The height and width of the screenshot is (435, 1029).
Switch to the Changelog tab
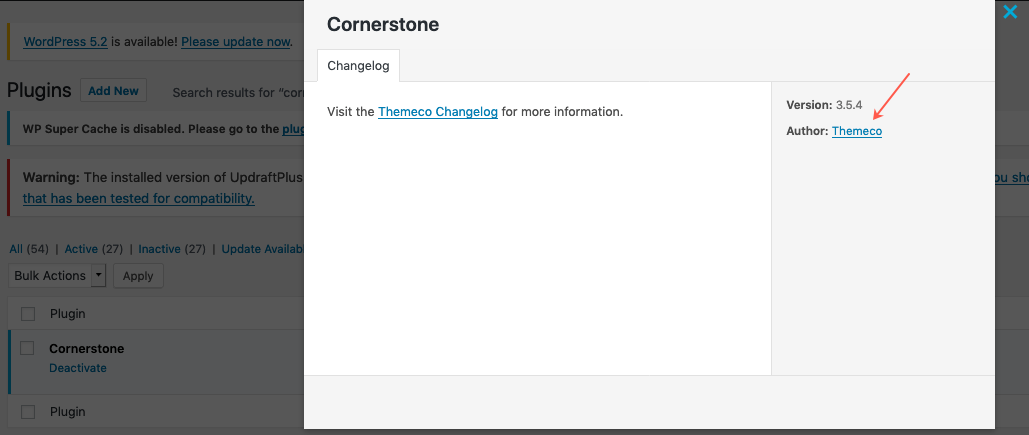(359, 66)
